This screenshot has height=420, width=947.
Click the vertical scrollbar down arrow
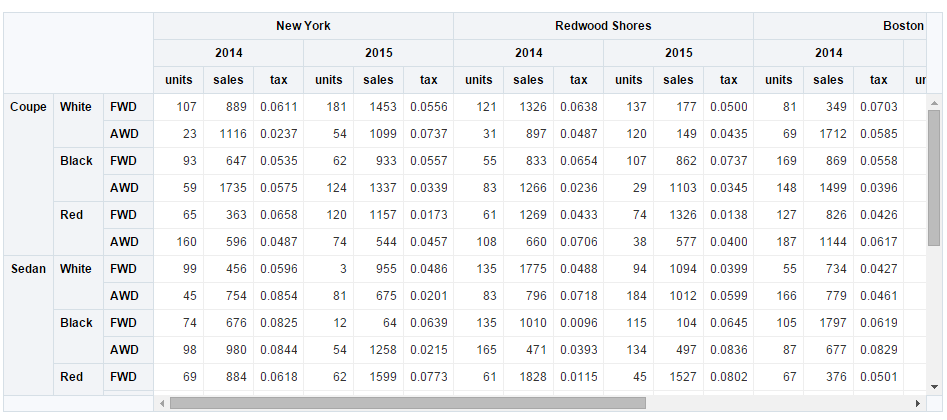[934, 387]
